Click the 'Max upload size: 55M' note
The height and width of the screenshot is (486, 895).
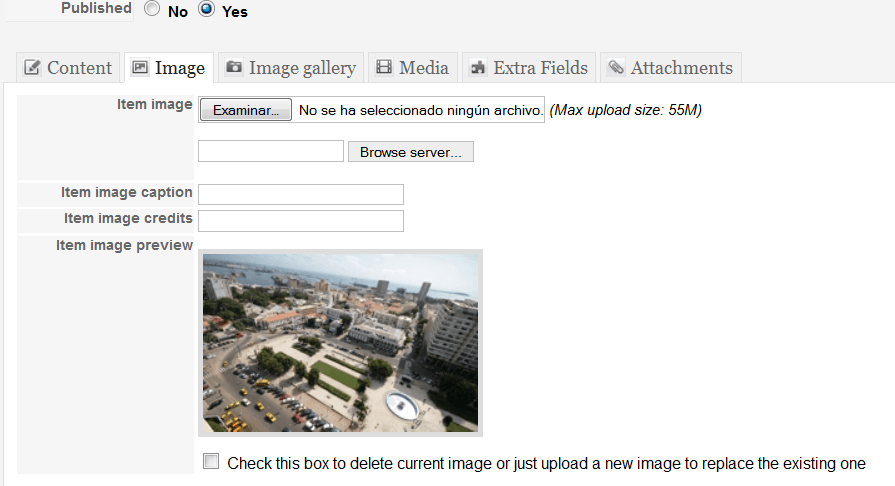click(x=626, y=110)
